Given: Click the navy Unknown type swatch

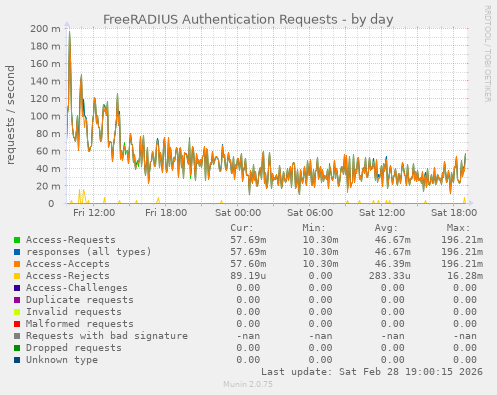Looking at the screenshot, I should [x=17, y=360].
